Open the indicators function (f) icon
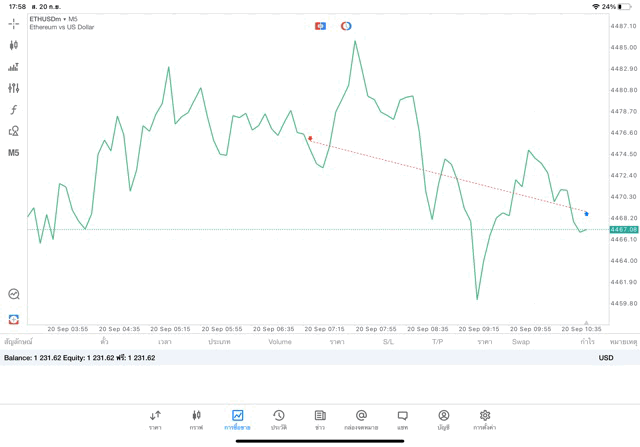This screenshot has width=640, height=447. 14,110
